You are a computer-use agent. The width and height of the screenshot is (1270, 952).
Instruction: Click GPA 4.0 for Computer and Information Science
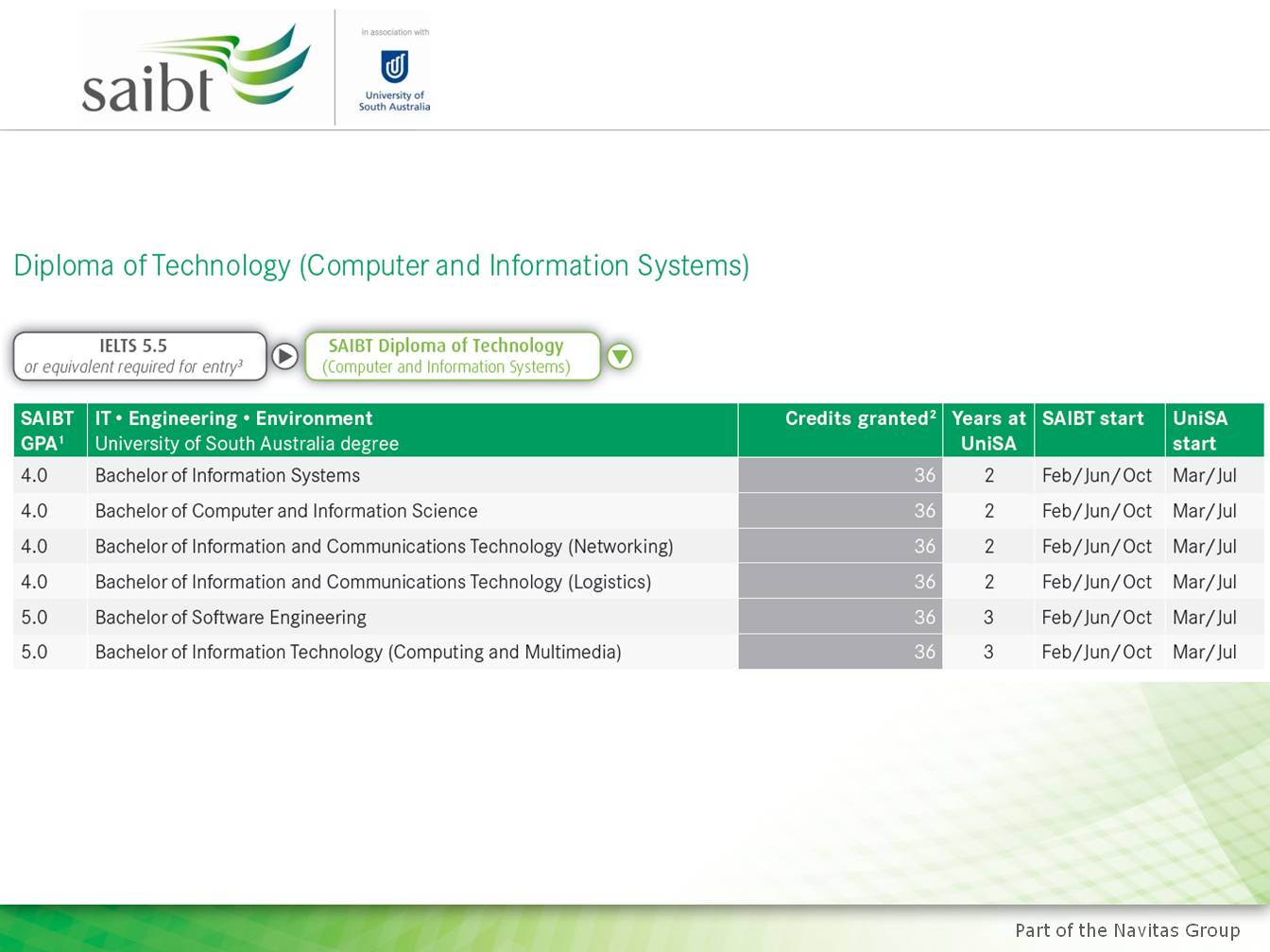pyautogui.click(x=34, y=511)
